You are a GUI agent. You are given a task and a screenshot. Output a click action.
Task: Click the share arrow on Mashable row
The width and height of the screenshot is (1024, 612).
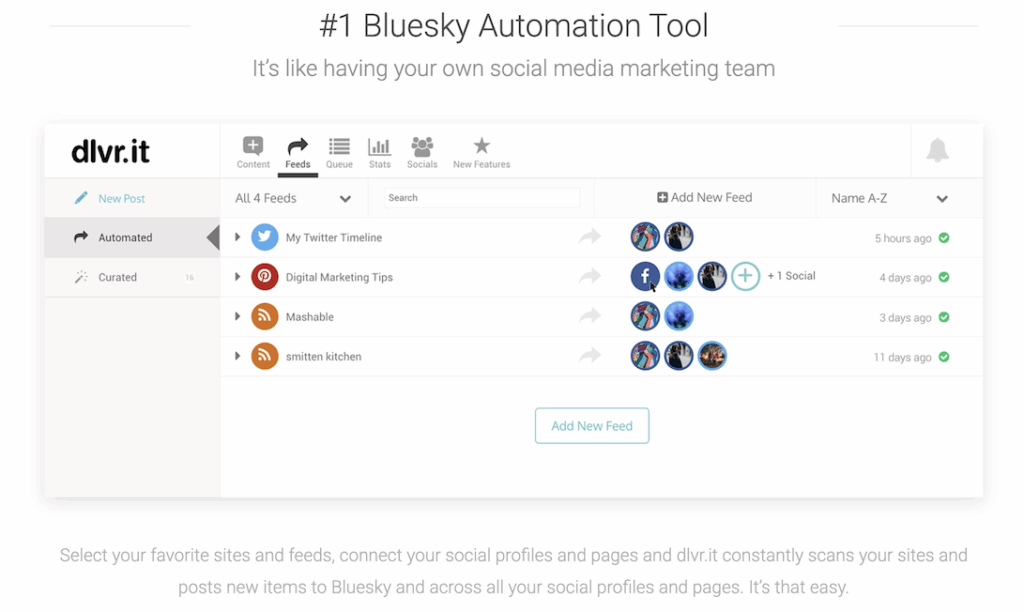point(590,315)
